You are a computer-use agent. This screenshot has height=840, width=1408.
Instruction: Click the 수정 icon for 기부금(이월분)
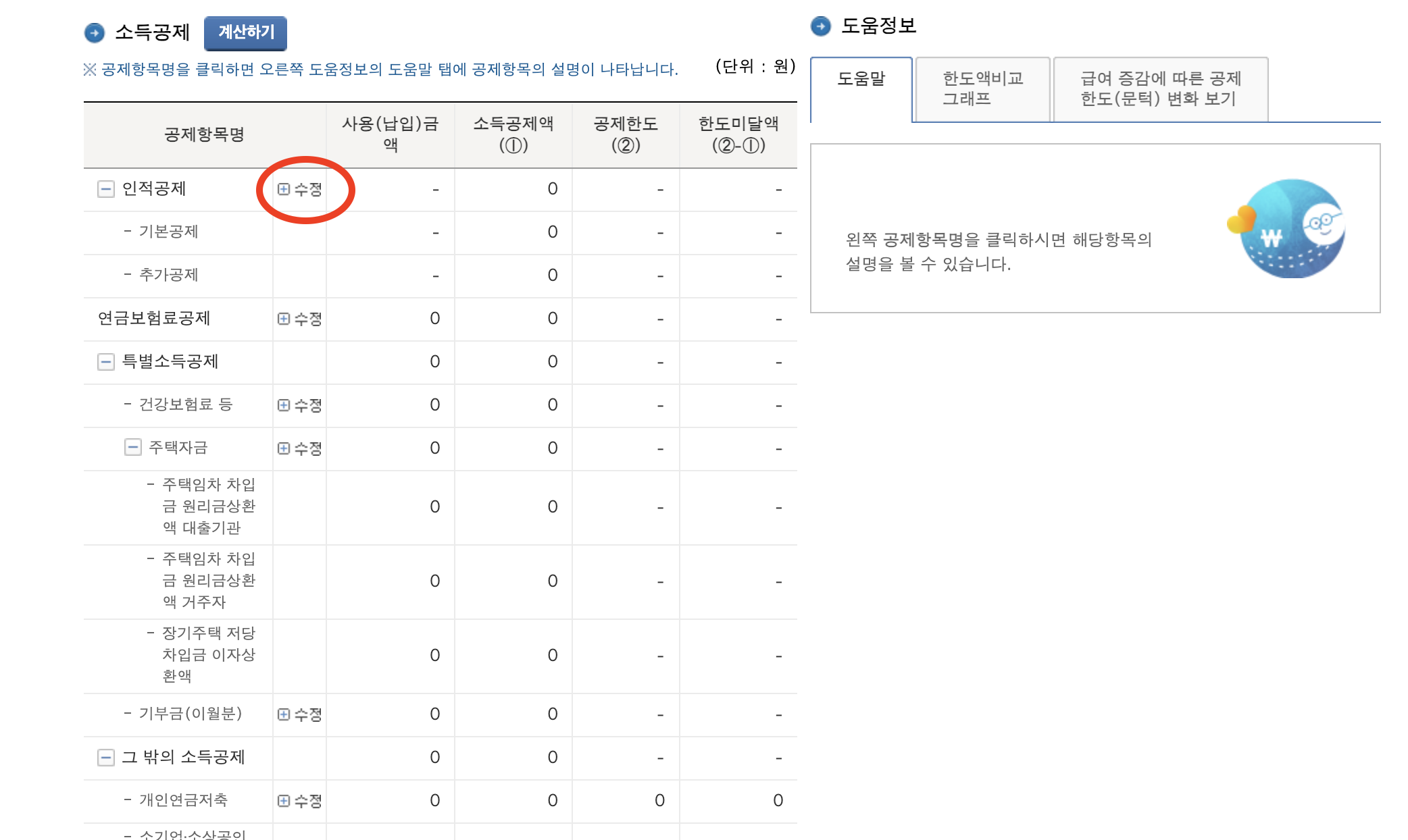tap(299, 714)
